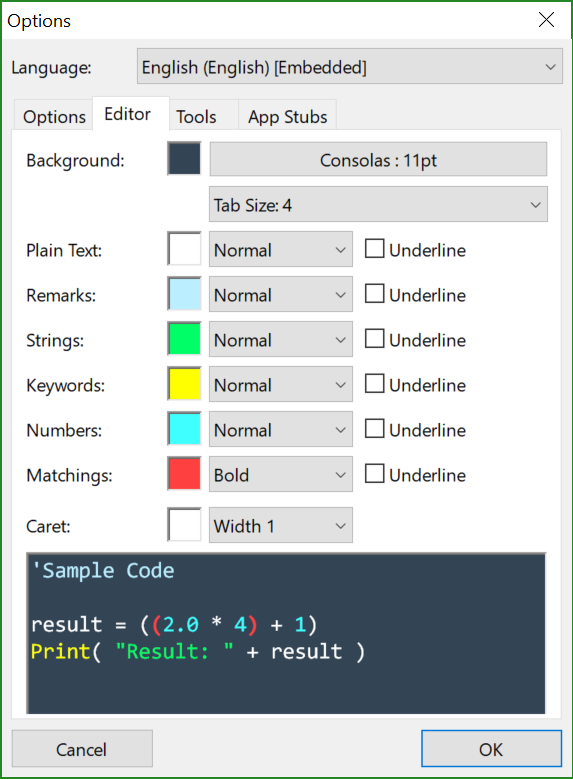
Task: Toggle the Strings Underline checkbox
Action: 374,339
